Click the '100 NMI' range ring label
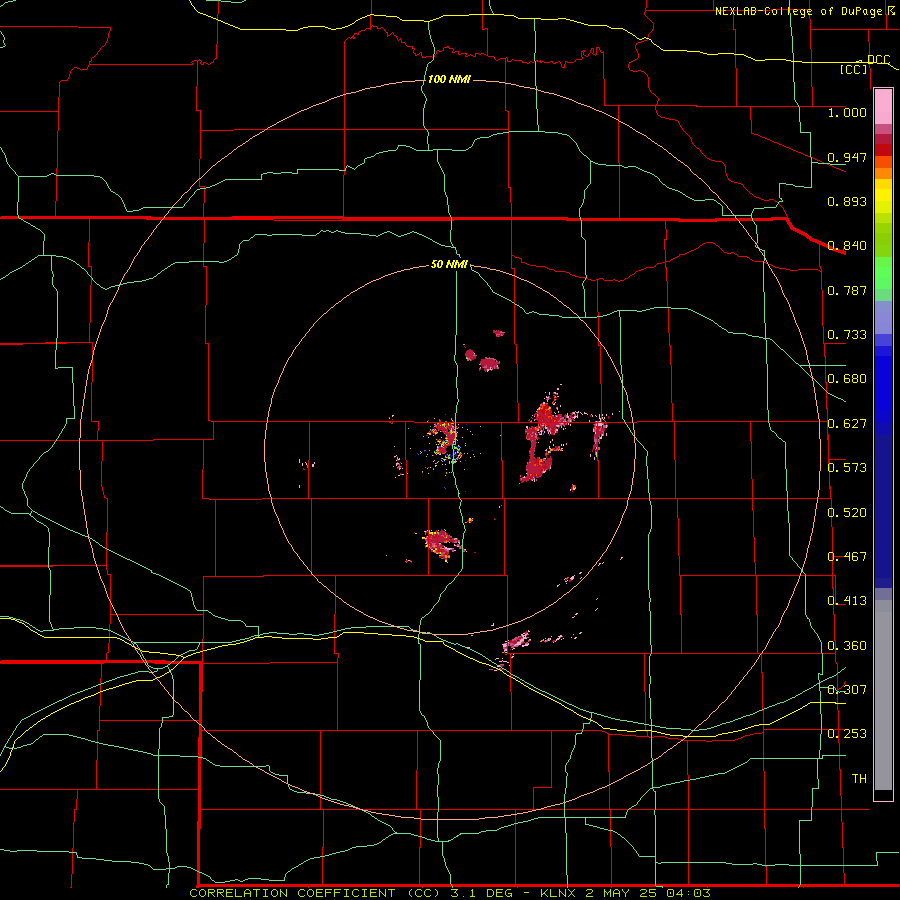The height and width of the screenshot is (900, 900). pyautogui.click(x=449, y=79)
